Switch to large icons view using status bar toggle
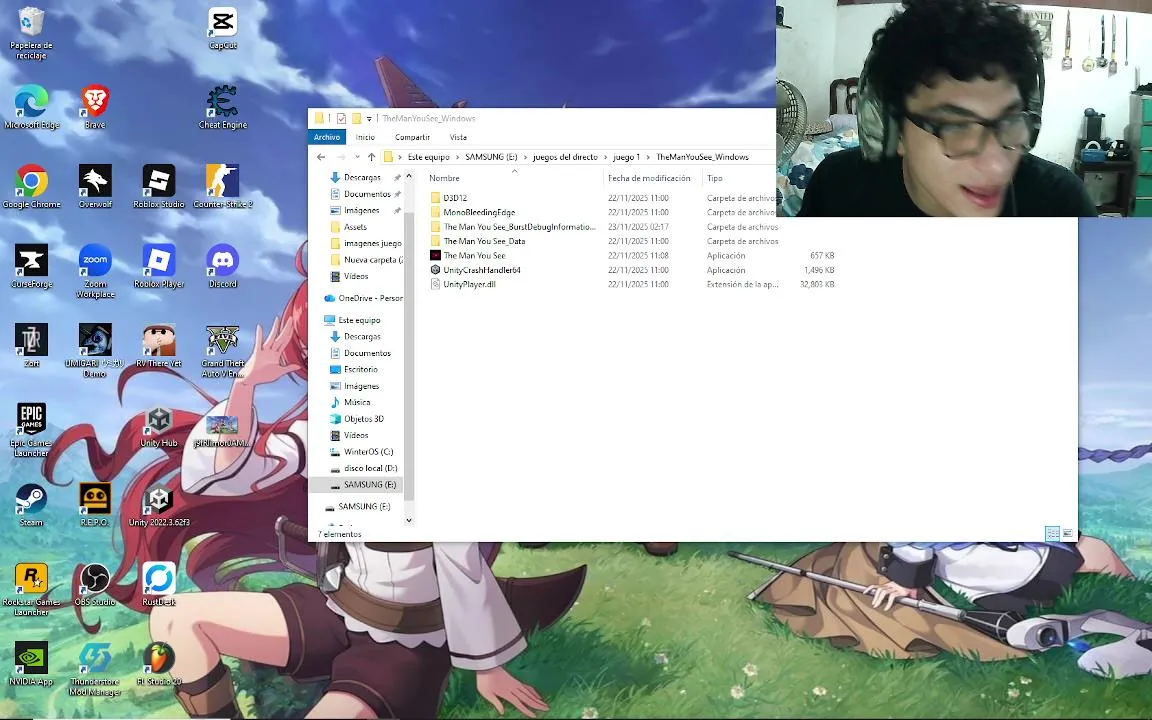 (x=1068, y=533)
